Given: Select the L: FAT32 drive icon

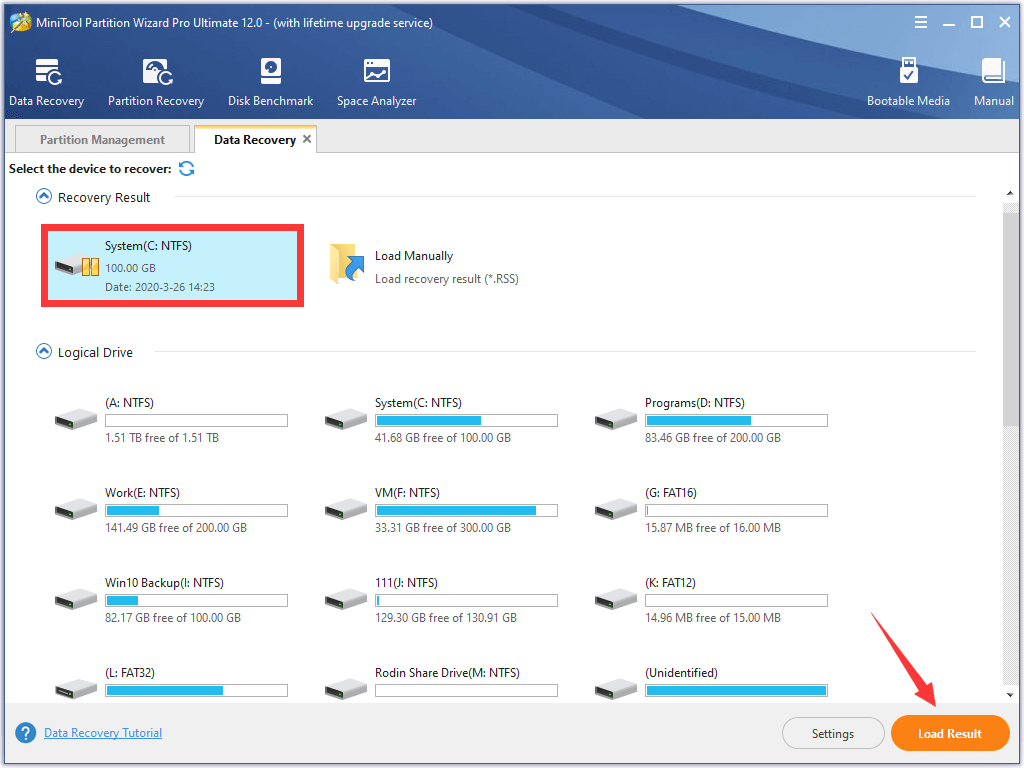Looking at the screenshot, I should (76, 689).
